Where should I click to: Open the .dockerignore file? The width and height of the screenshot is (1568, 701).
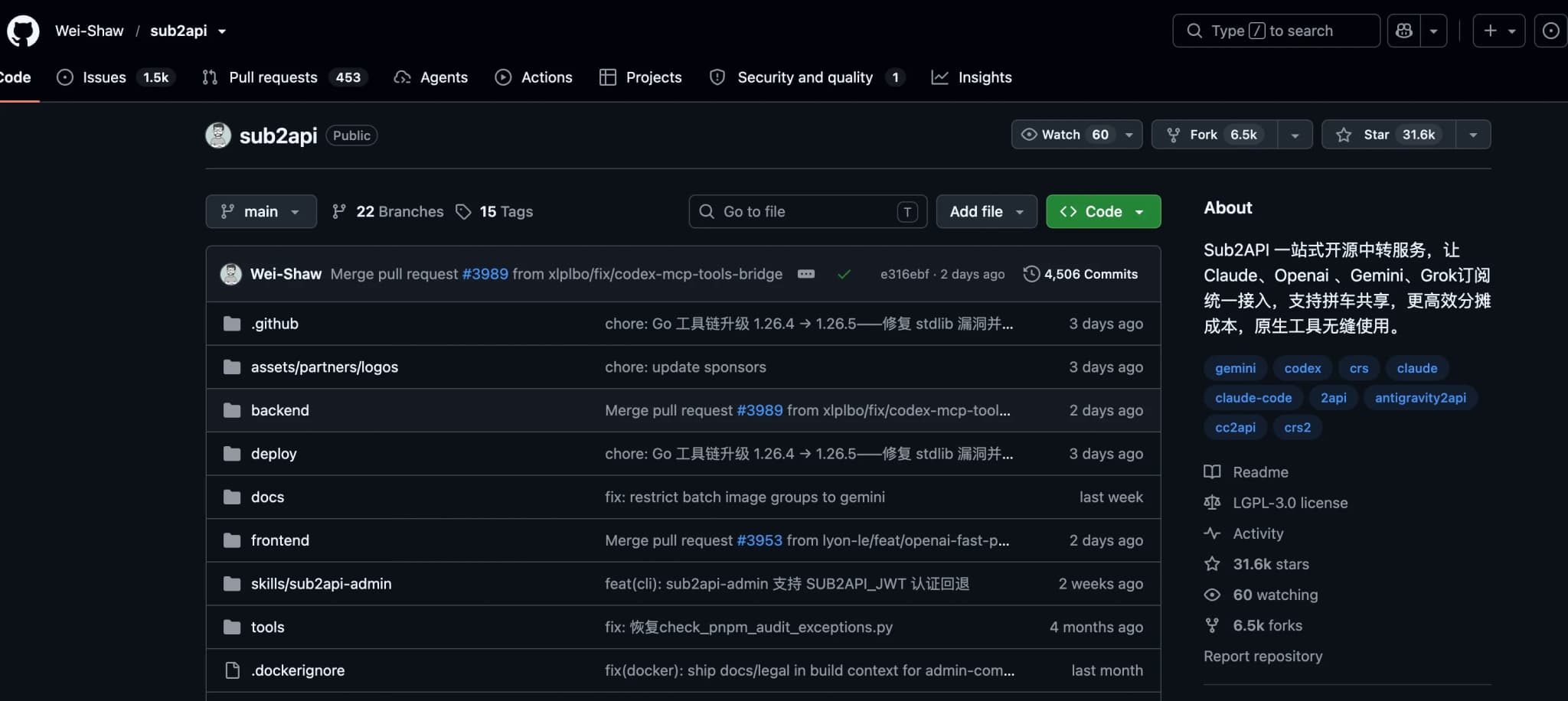click(298, 670)
